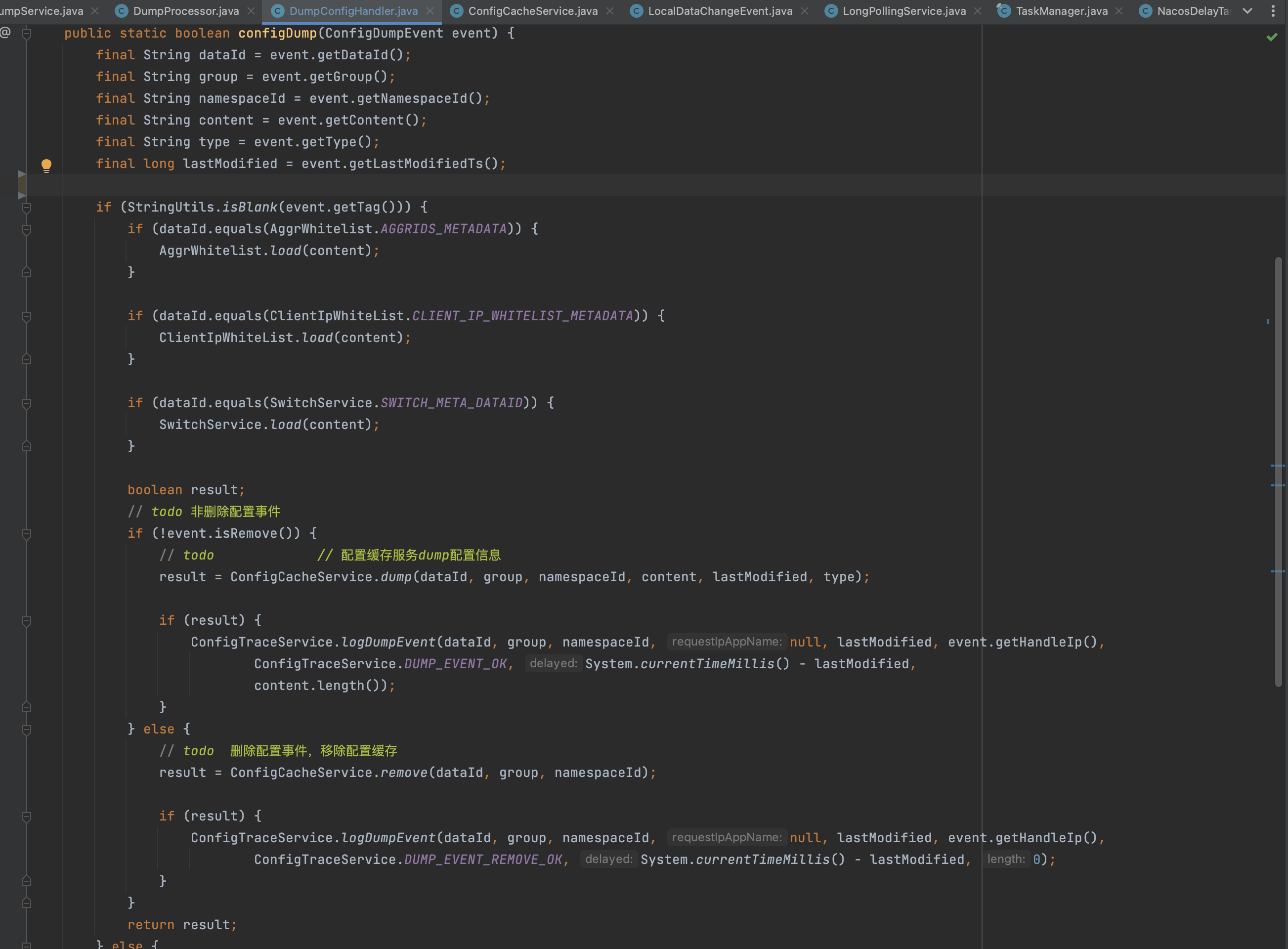Click the SwitchService.load(content) call
Viewport: 1288px width, 949px height.
266,425
